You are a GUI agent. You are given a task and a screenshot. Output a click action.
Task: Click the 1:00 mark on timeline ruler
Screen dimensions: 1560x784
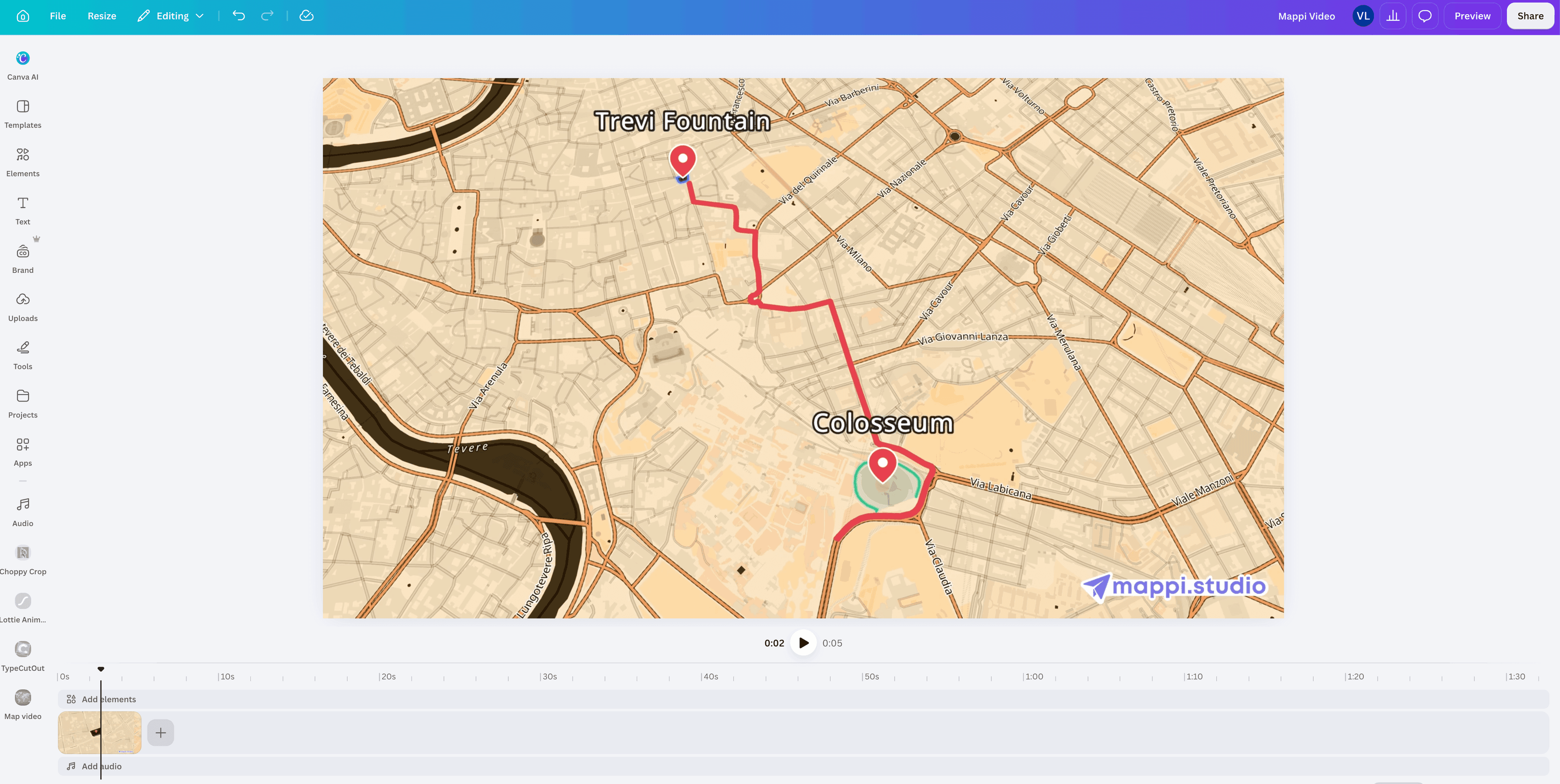coord(1033,676)
